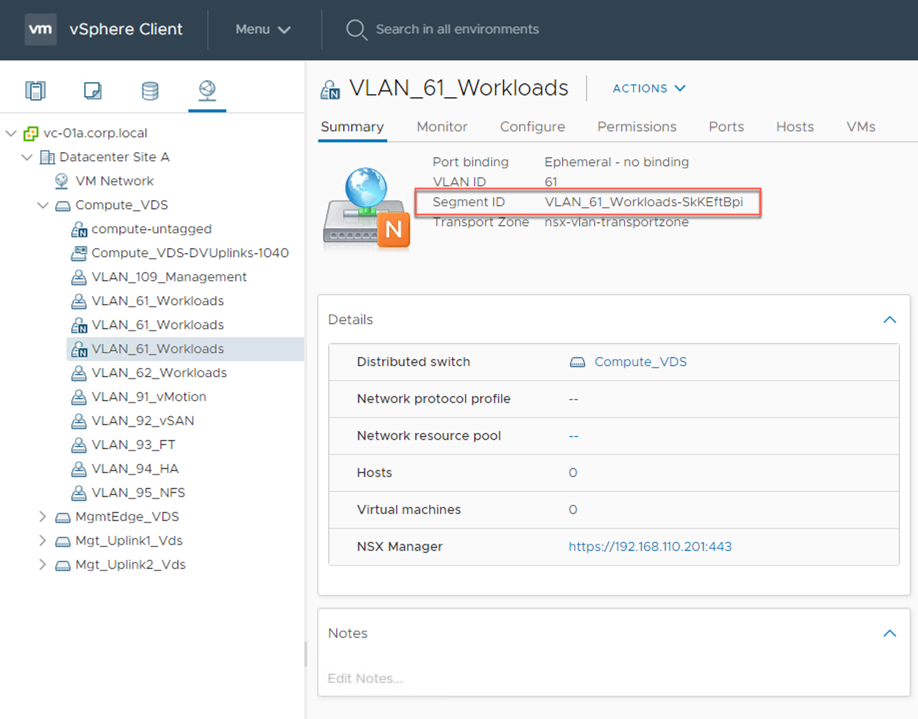Collapse the Compute_VDS tree node
The height and width of the screenshot is (719, 918).
[43, 206]
